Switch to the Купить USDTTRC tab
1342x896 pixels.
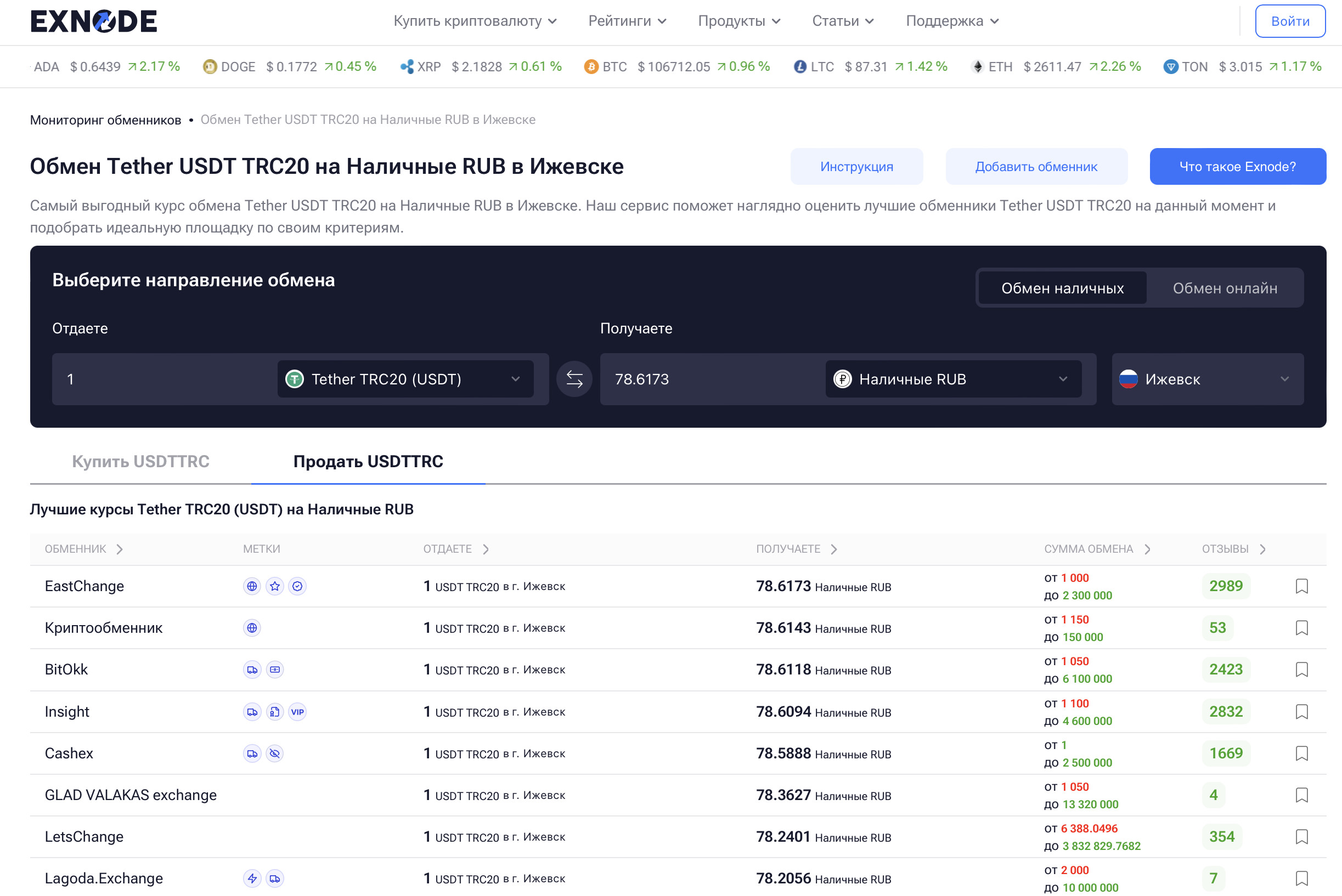140,461
